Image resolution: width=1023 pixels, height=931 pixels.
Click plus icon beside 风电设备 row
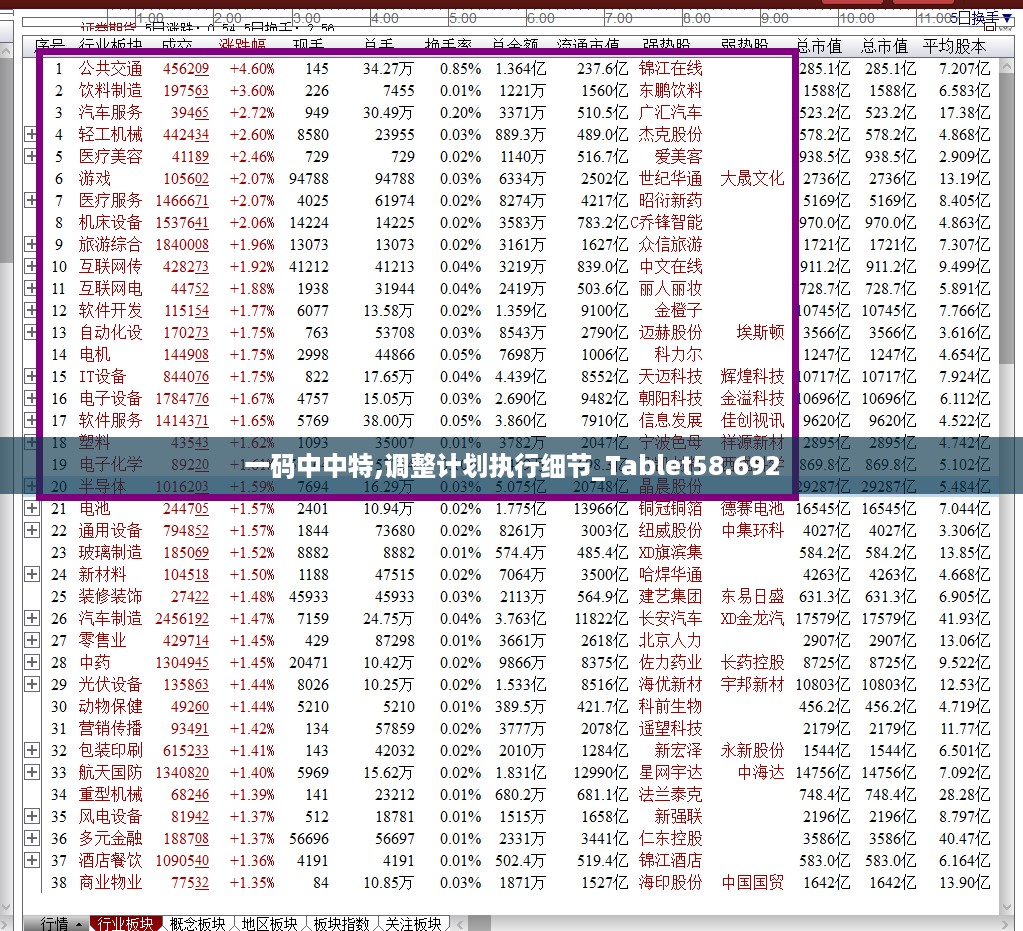31,816
